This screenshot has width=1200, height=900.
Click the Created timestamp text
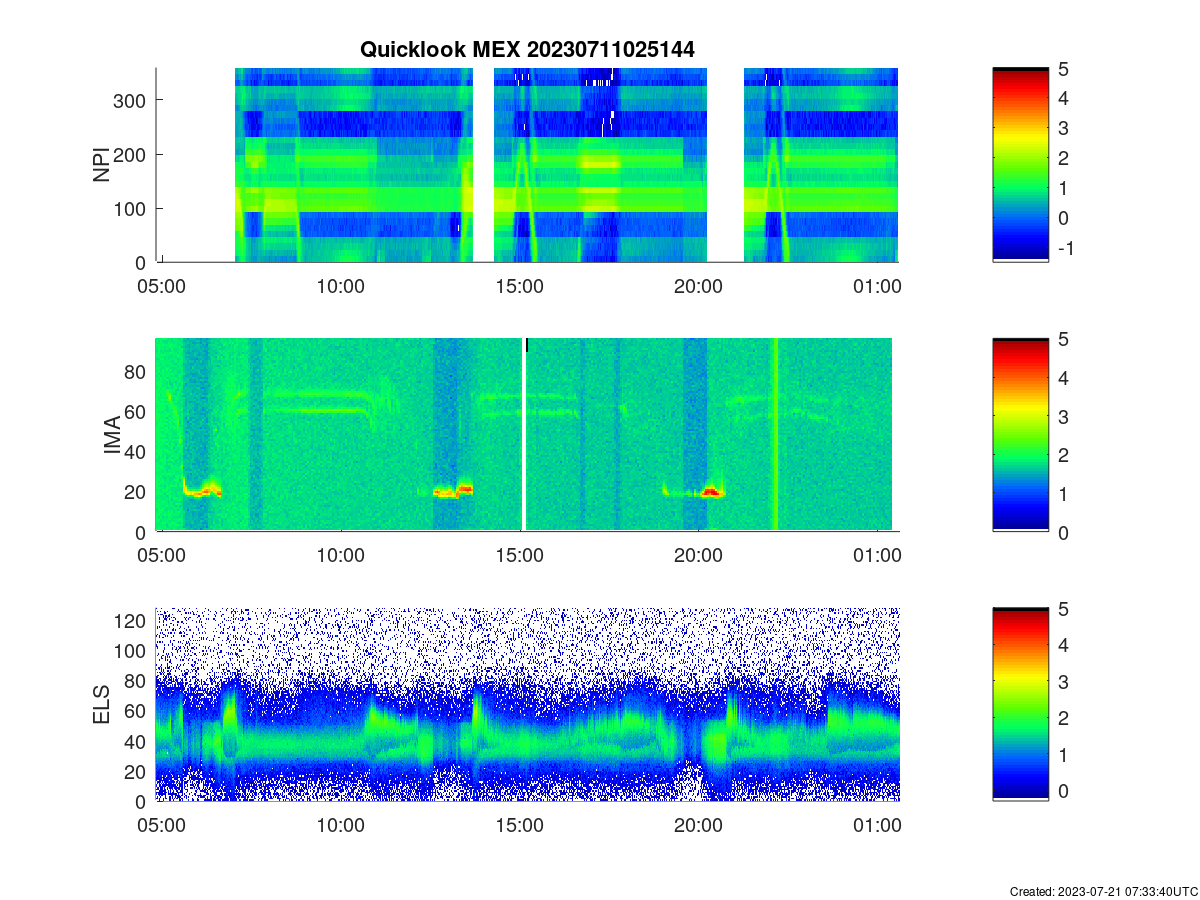point(1103,890)
